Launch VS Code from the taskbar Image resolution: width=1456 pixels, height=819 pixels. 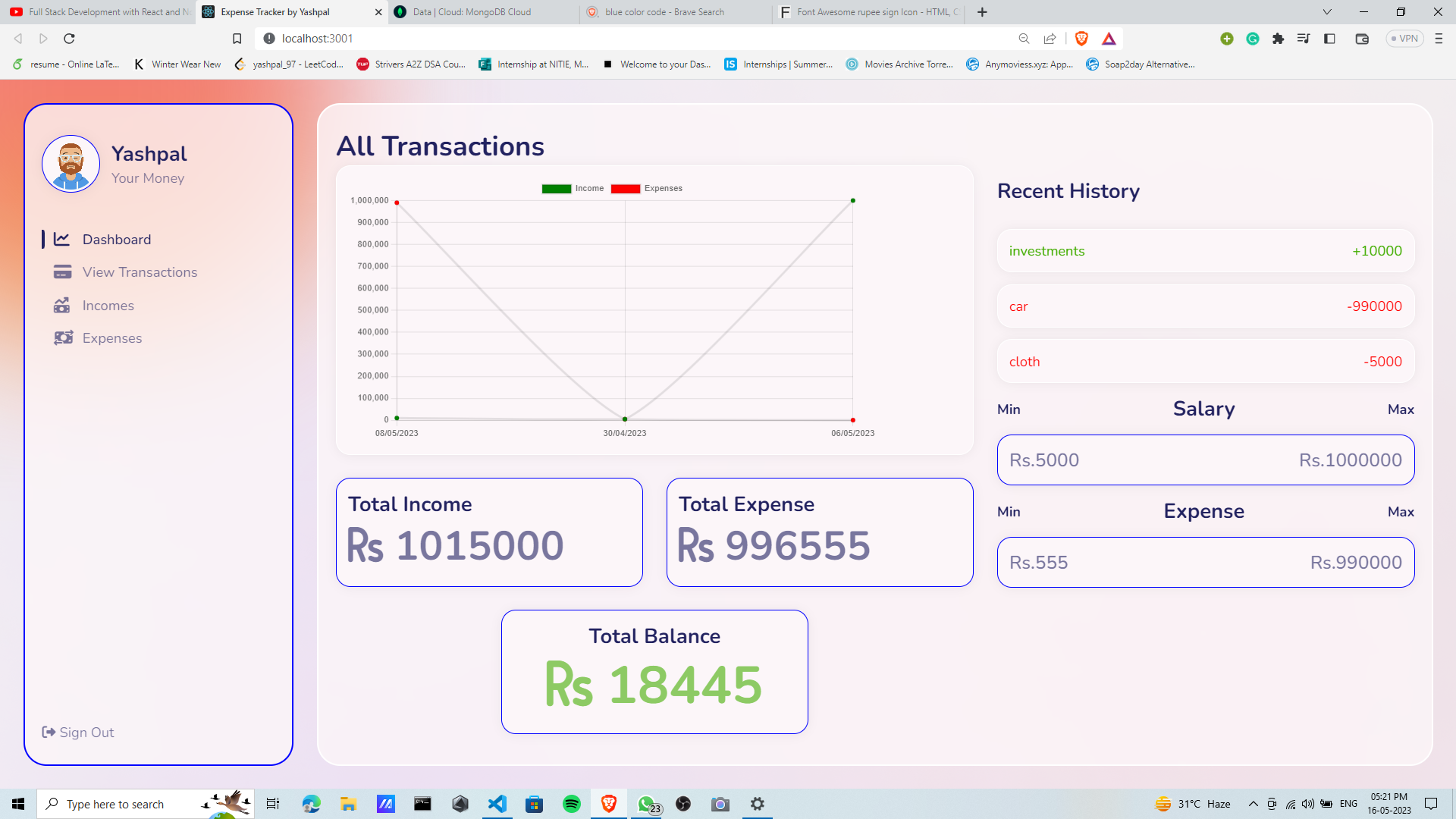click(x=497, y=804)
